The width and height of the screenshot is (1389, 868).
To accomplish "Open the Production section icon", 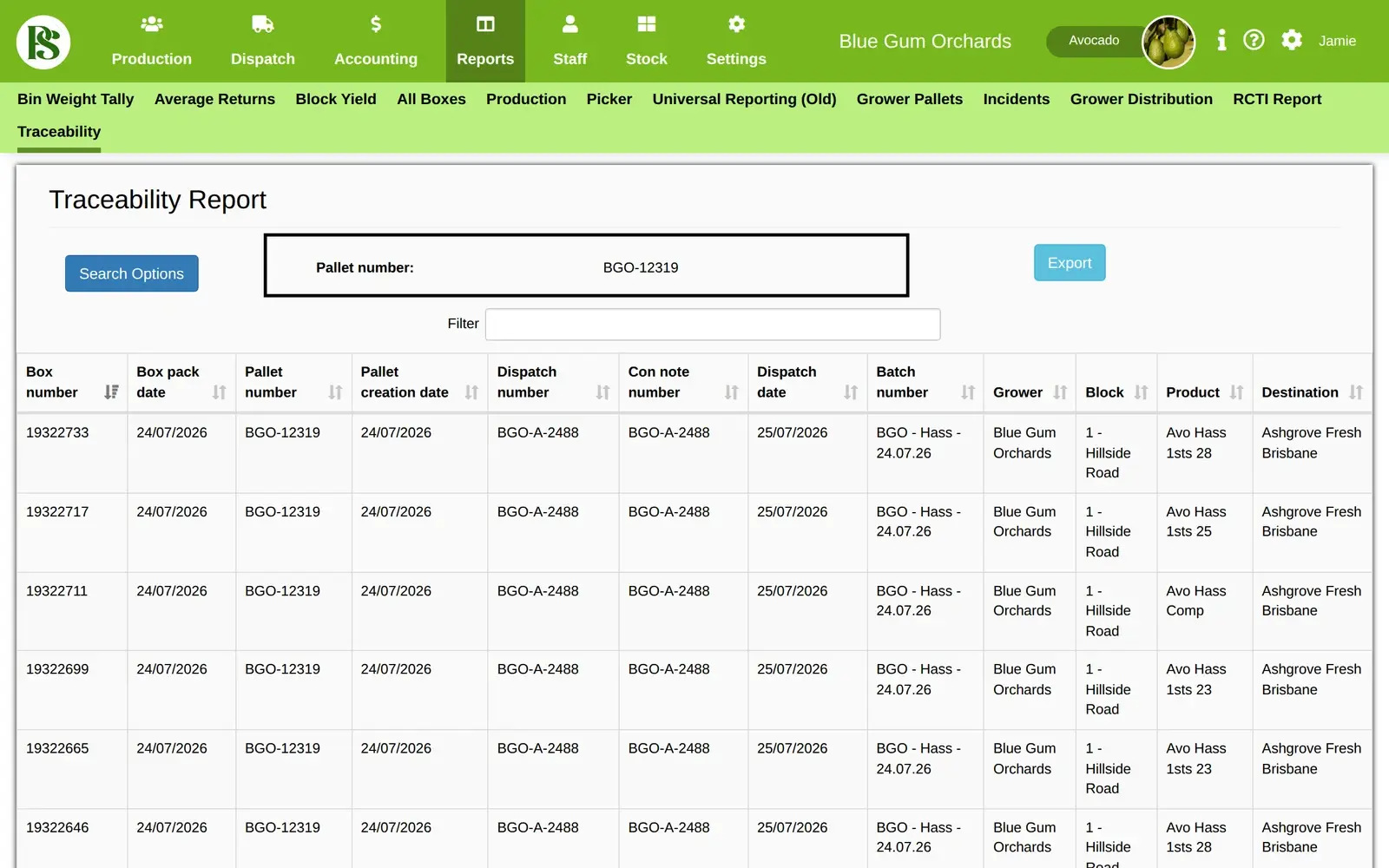I will click(152, 23).
